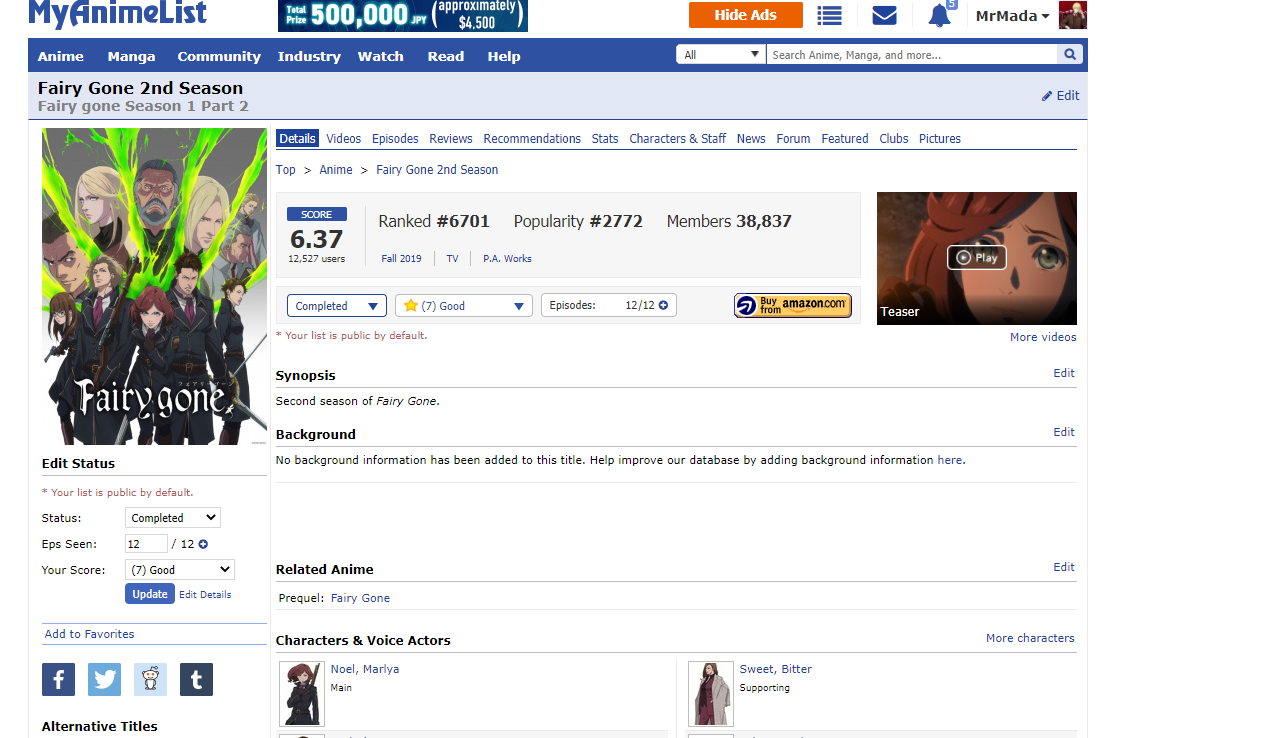Open the Status dropdown in Edit Status
Image resolution: width=1261 pixels, height=738 pixels.
[x=173, y=518]
